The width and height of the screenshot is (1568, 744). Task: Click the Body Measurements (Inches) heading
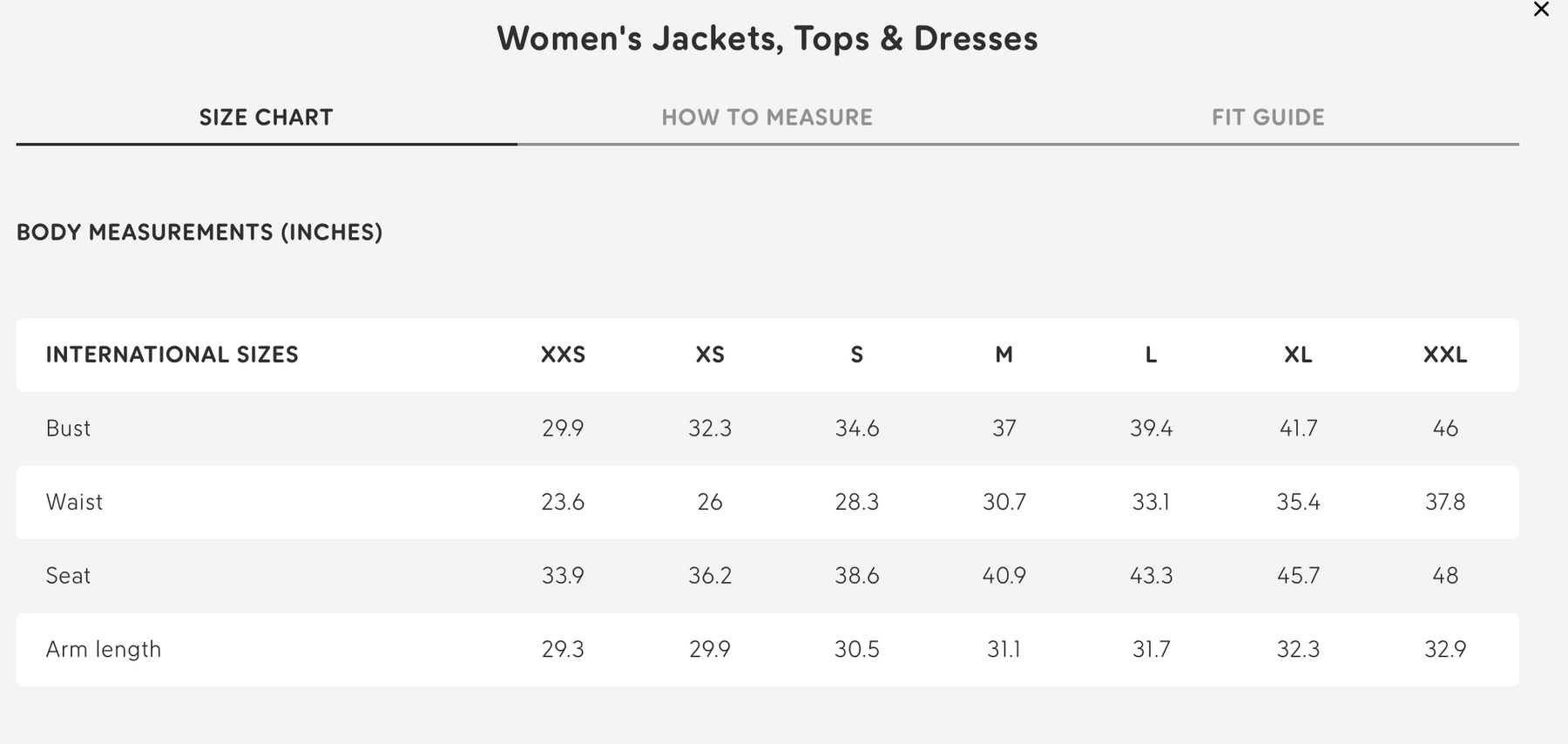pyautogui.click(x=199, y=233)
